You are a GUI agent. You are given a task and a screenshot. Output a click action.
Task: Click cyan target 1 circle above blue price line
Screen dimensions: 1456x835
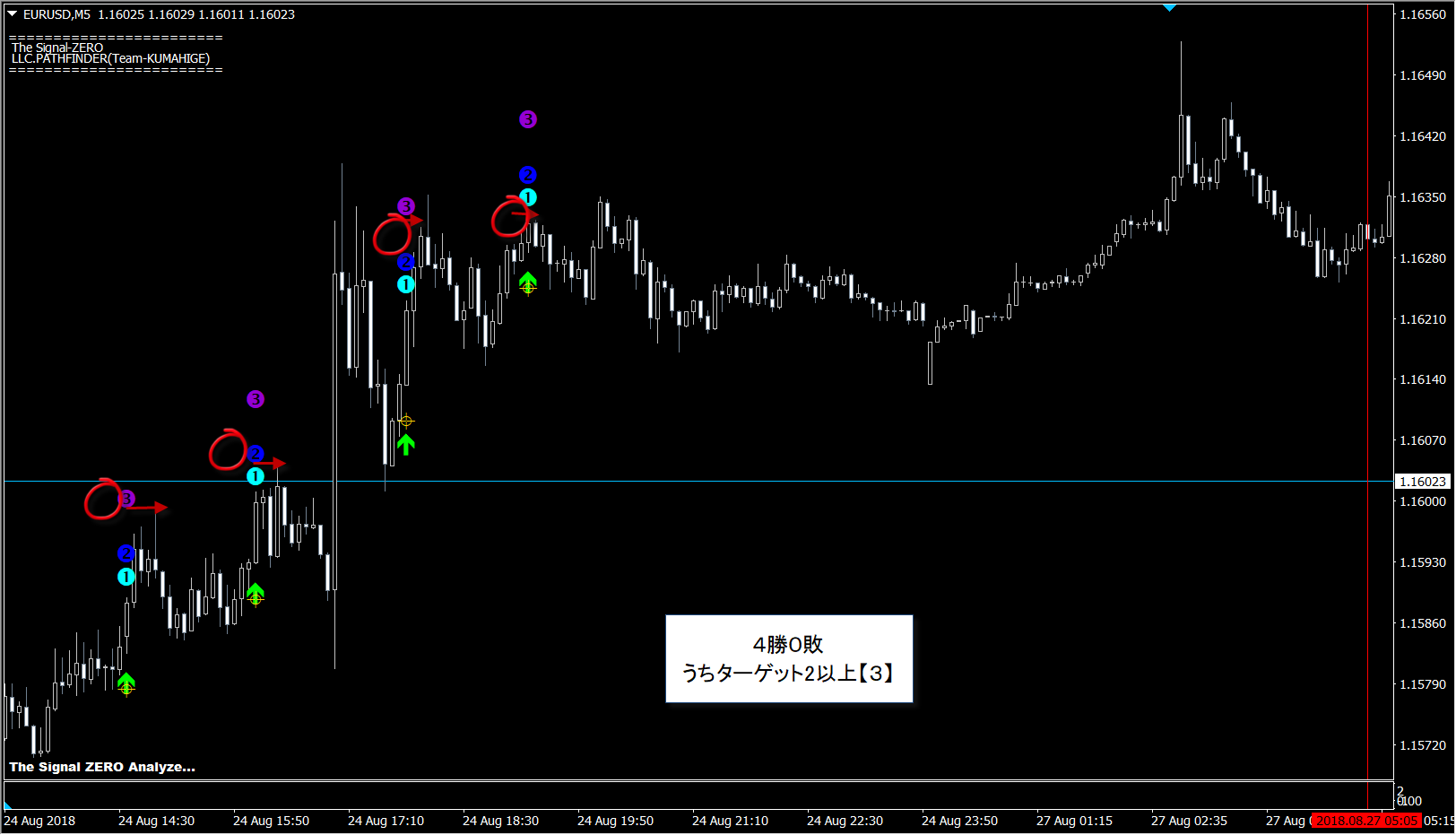pos(256,476)
